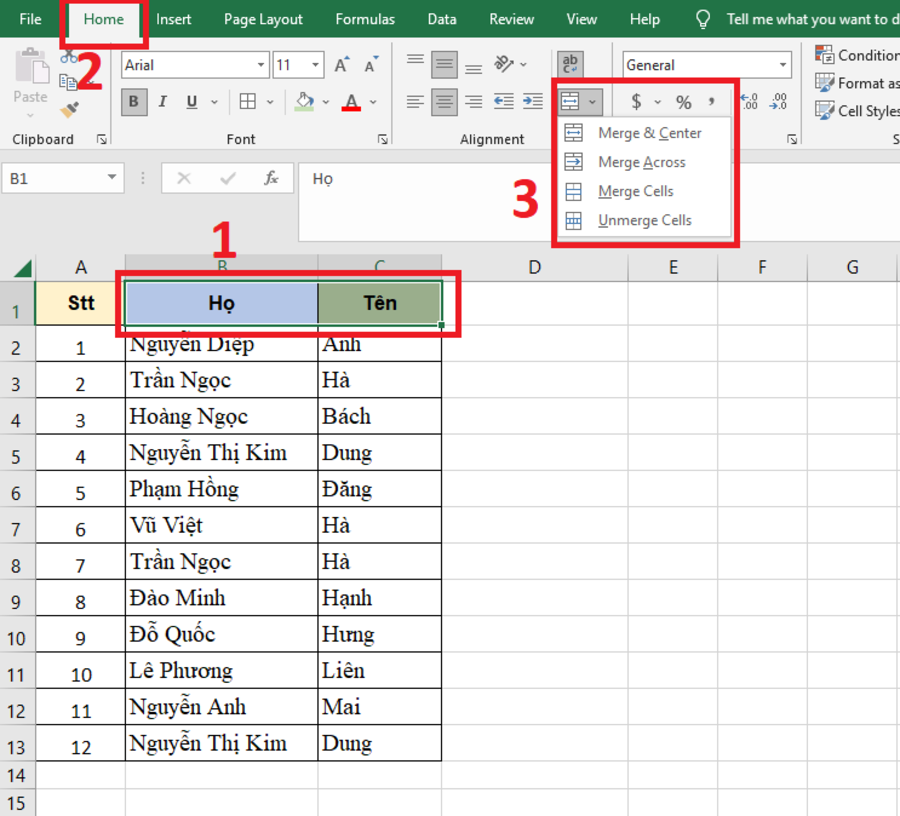Click Conditional Formatting button

tap(858, 55)
